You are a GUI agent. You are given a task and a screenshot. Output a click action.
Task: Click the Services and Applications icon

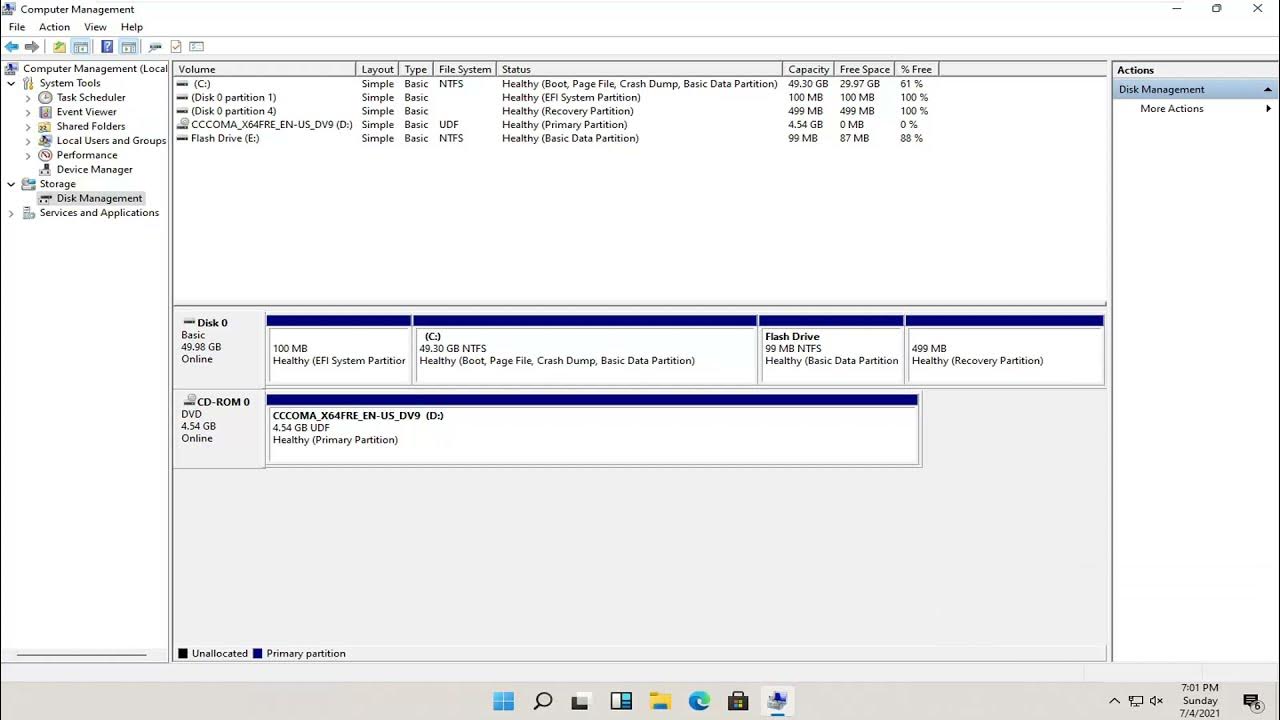tap(28, 213)
